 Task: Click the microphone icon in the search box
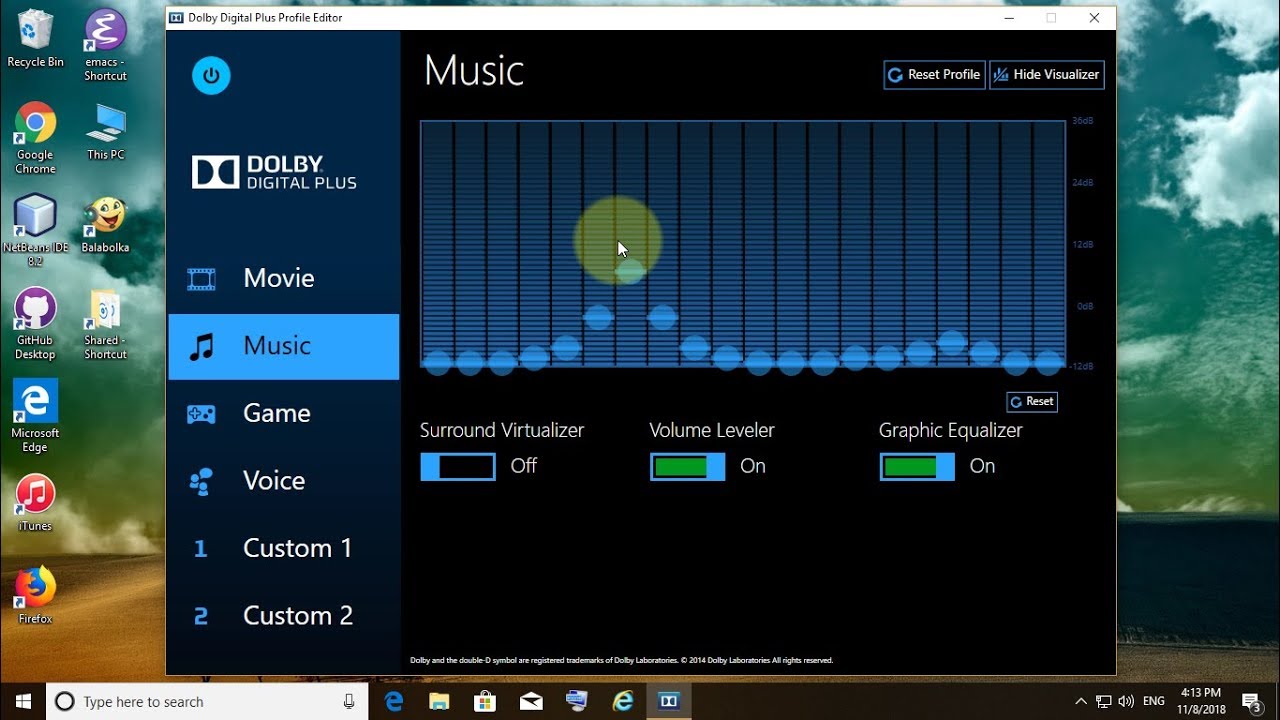tap(349, 702)
